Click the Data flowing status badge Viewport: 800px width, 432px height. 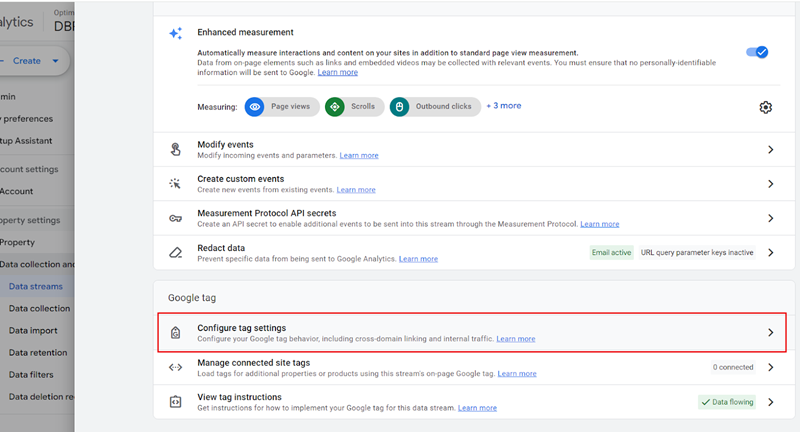click(727, 402)
